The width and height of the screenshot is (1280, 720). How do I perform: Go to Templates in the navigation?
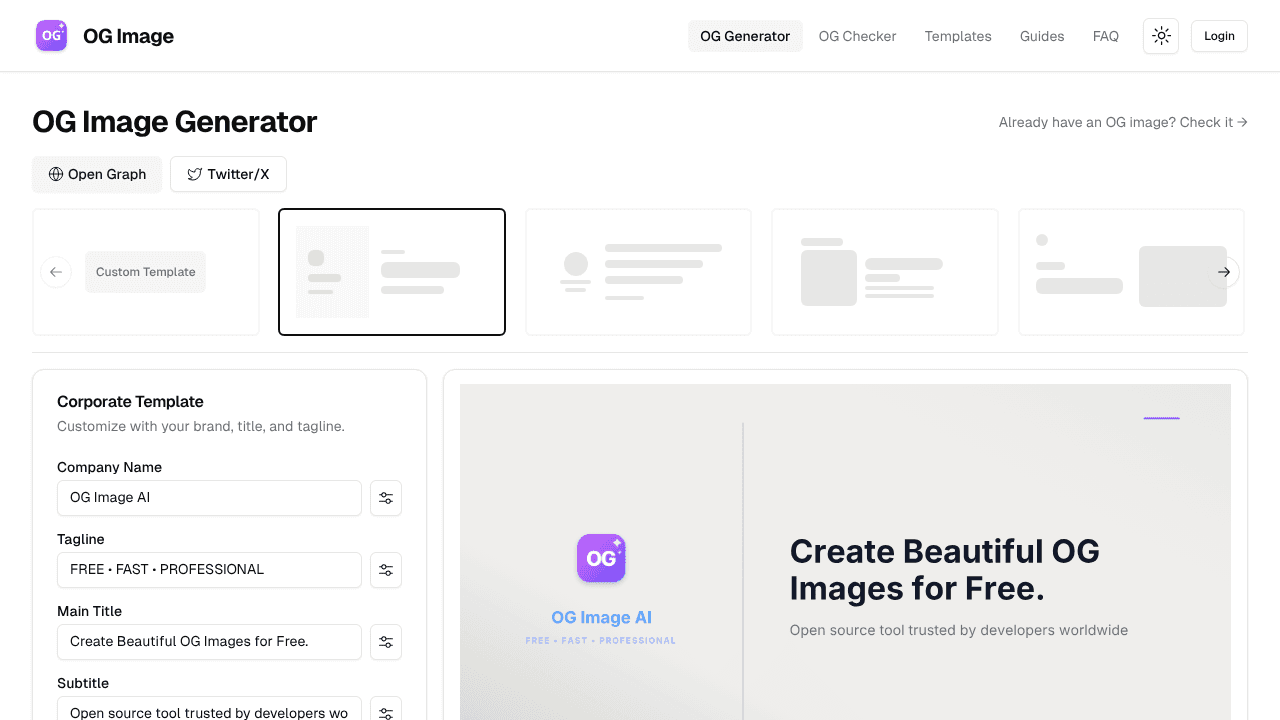[x=958, y=36]
